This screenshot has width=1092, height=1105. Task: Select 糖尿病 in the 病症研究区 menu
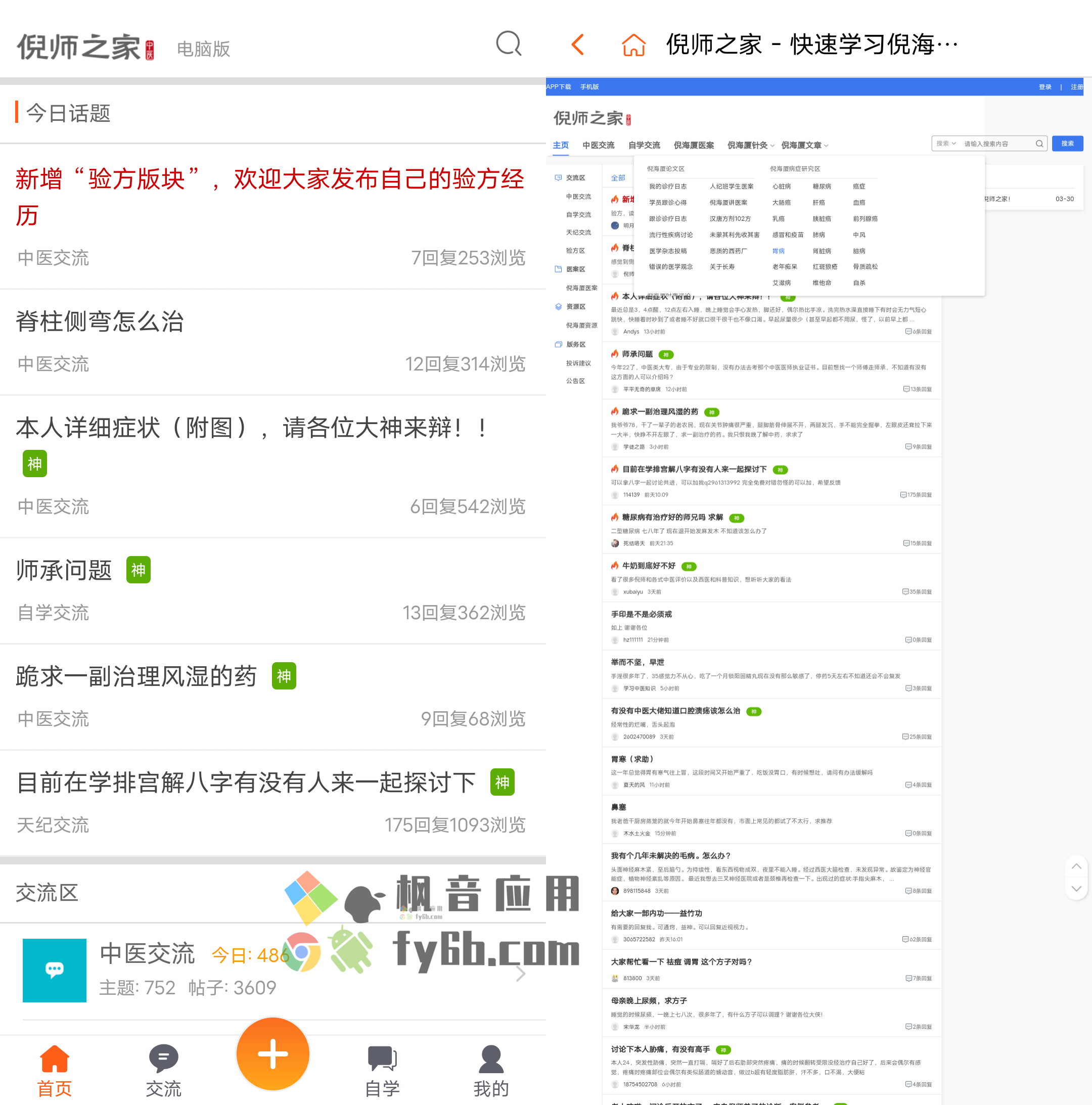coord(822,187)
